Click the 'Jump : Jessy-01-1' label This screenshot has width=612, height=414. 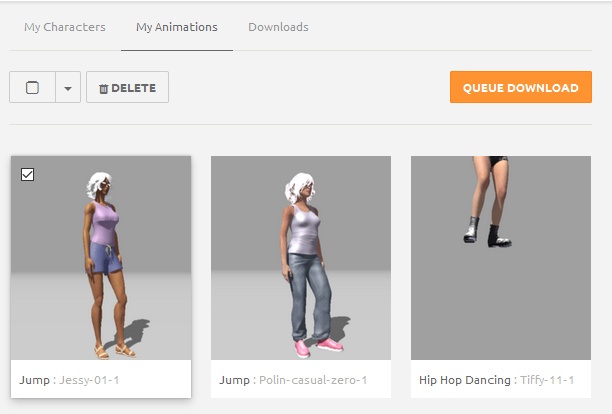click(69, 380)
